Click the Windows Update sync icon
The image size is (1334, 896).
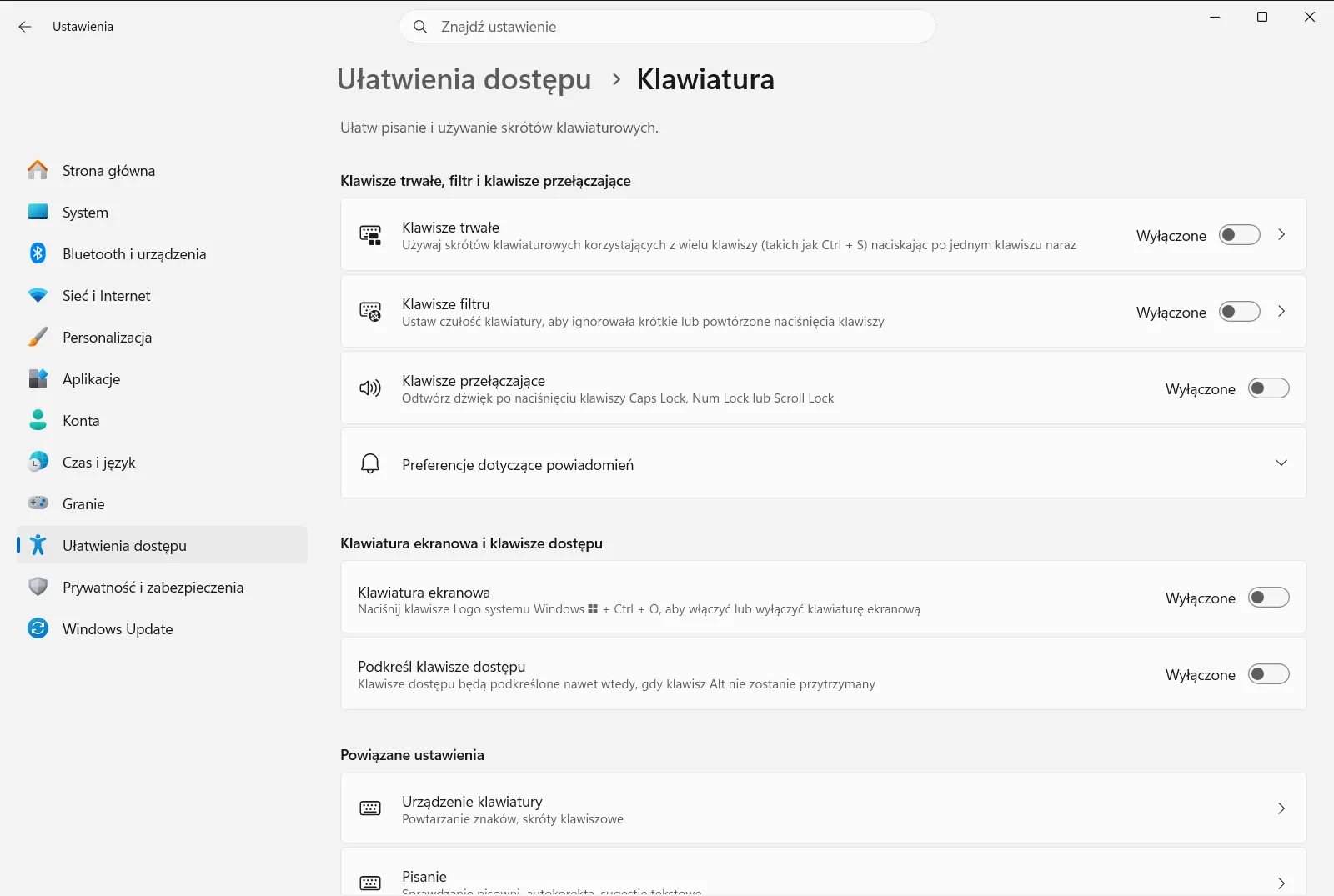click(38, 628)
